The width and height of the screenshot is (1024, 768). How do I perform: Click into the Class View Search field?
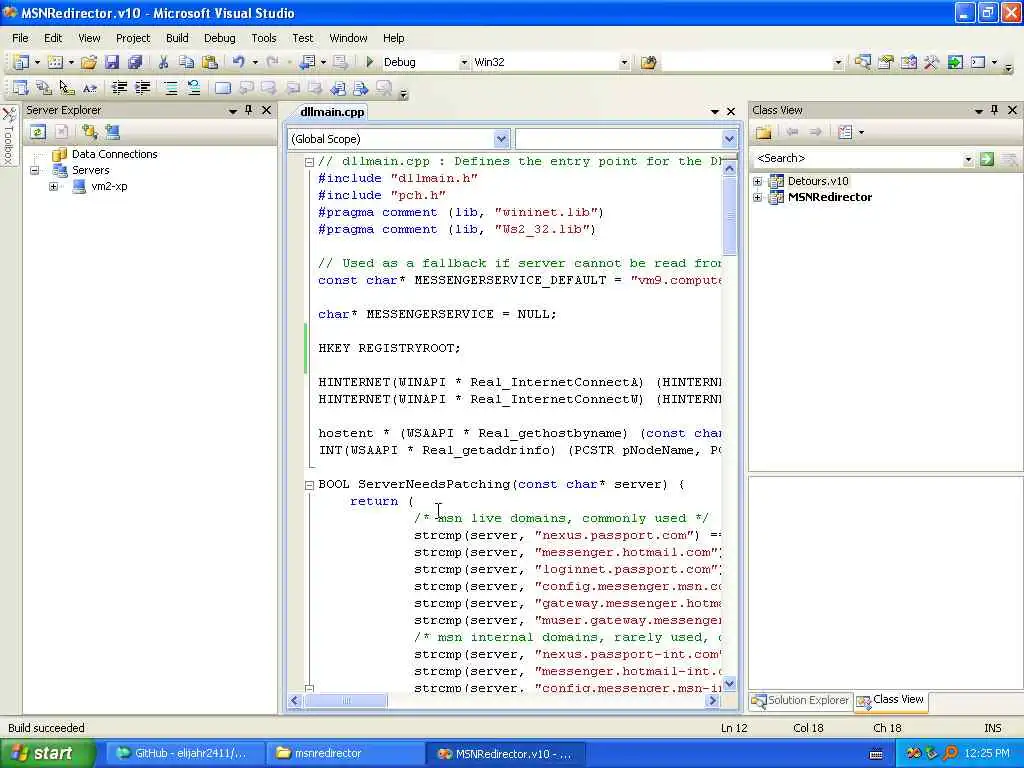click(x=857, y=159)
